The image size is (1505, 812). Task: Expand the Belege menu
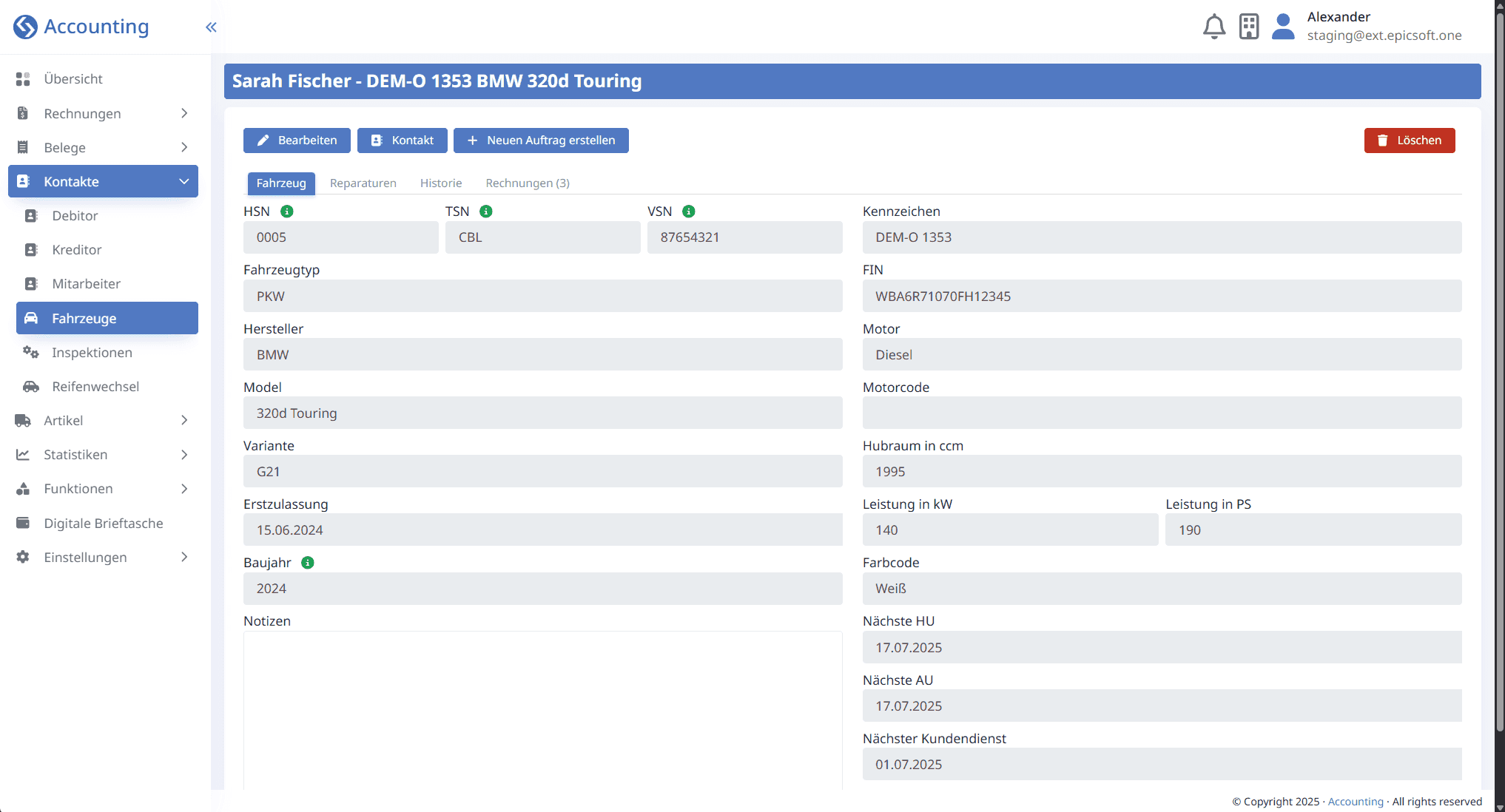103,147
